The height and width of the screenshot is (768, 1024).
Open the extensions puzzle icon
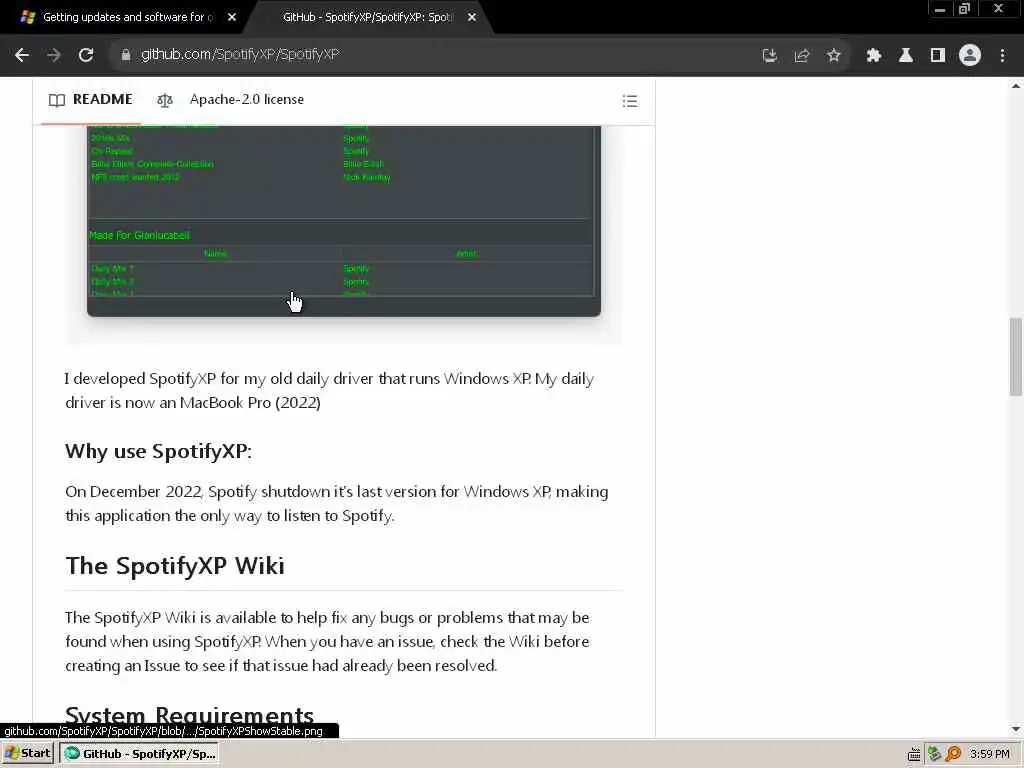[x=874, y=56]
